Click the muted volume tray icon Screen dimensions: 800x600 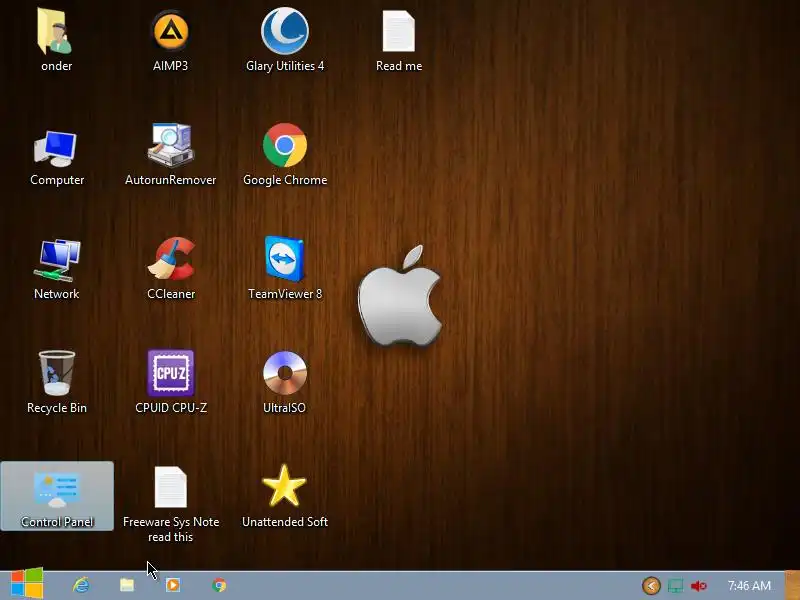click(x=698, y=586)
